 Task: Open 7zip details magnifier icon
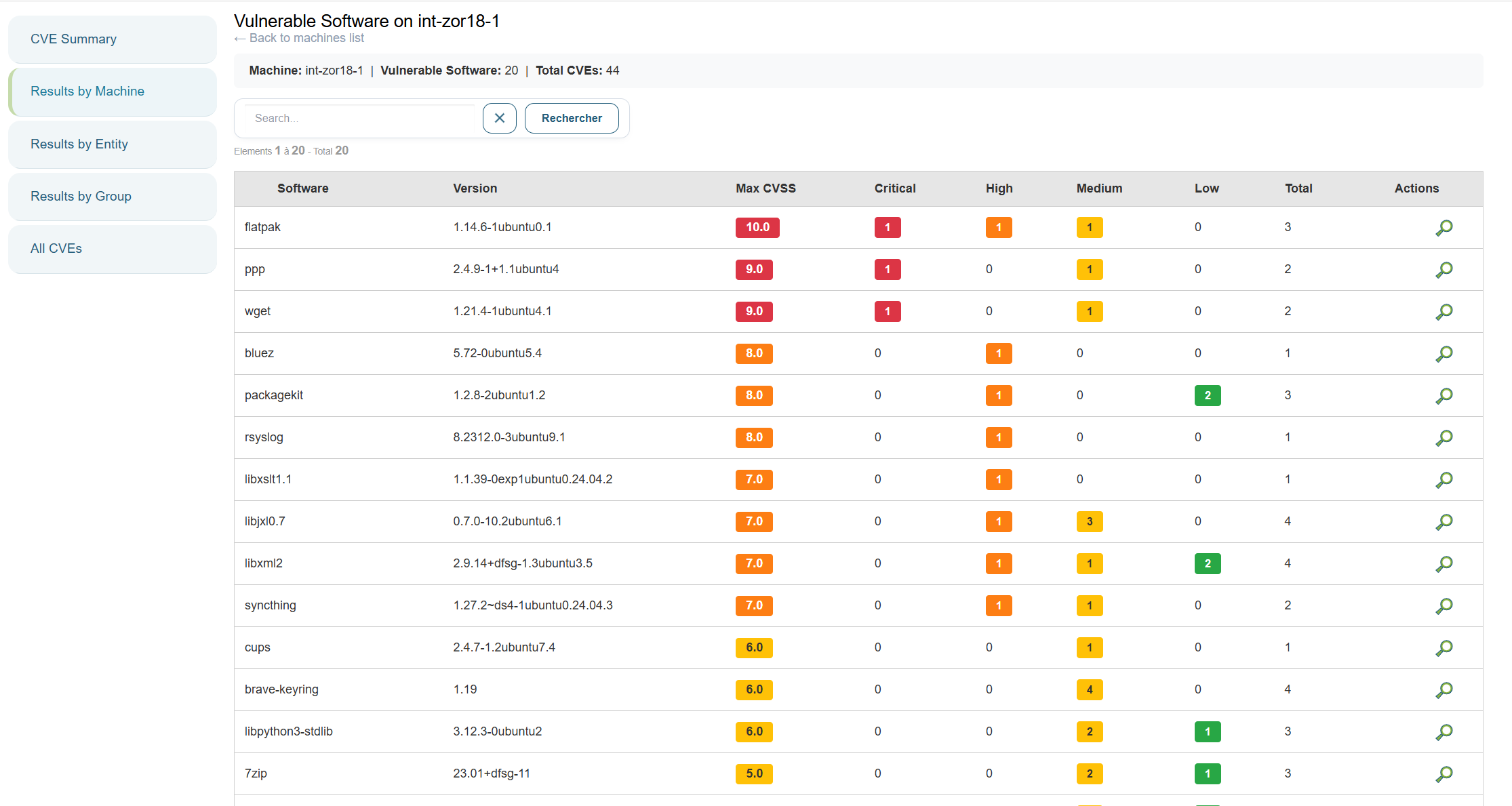(x=1444, y=774)
